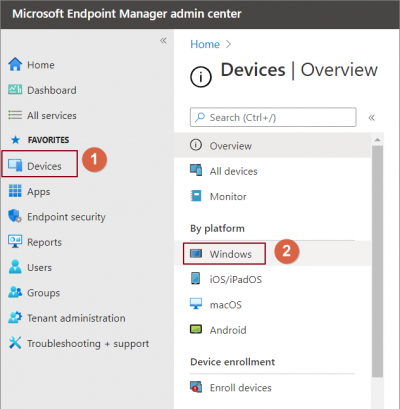The height and width of the screenshot is (409, 400).
Task: Click the Reports screen icon
Action: [x=15, y=241]
